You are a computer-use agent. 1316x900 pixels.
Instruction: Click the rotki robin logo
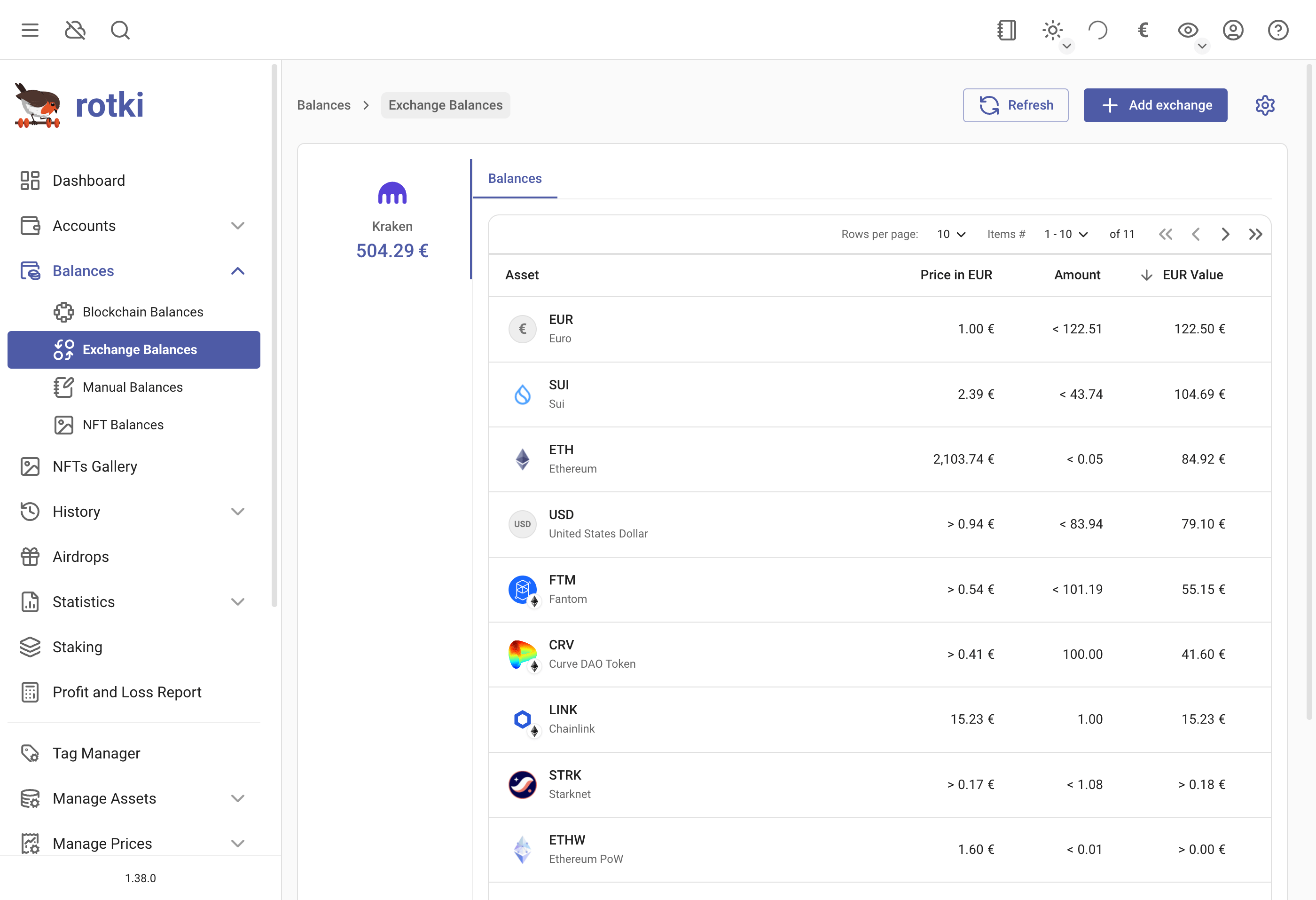click(38, 105)
